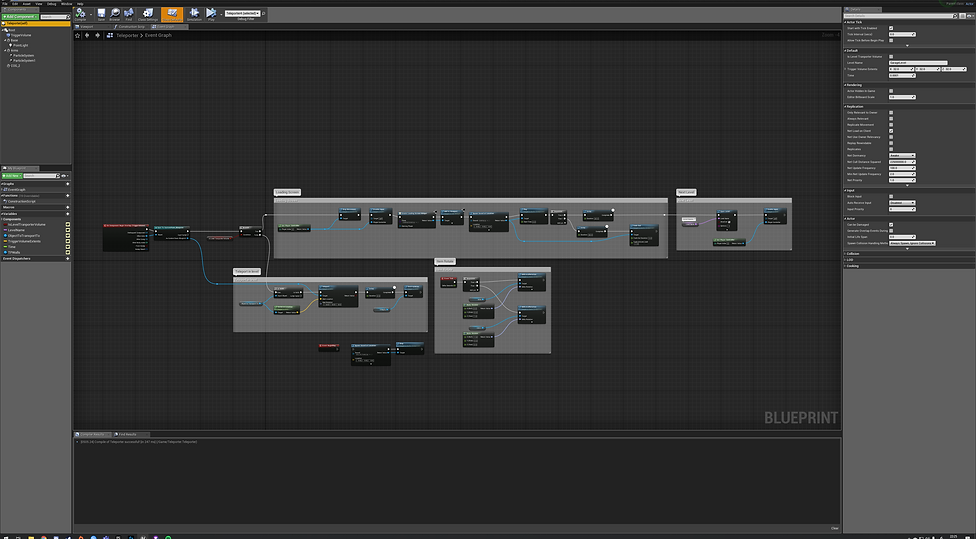Open the Debug menu
Screen dimensions: 976x539
click(x=52, y=4)
